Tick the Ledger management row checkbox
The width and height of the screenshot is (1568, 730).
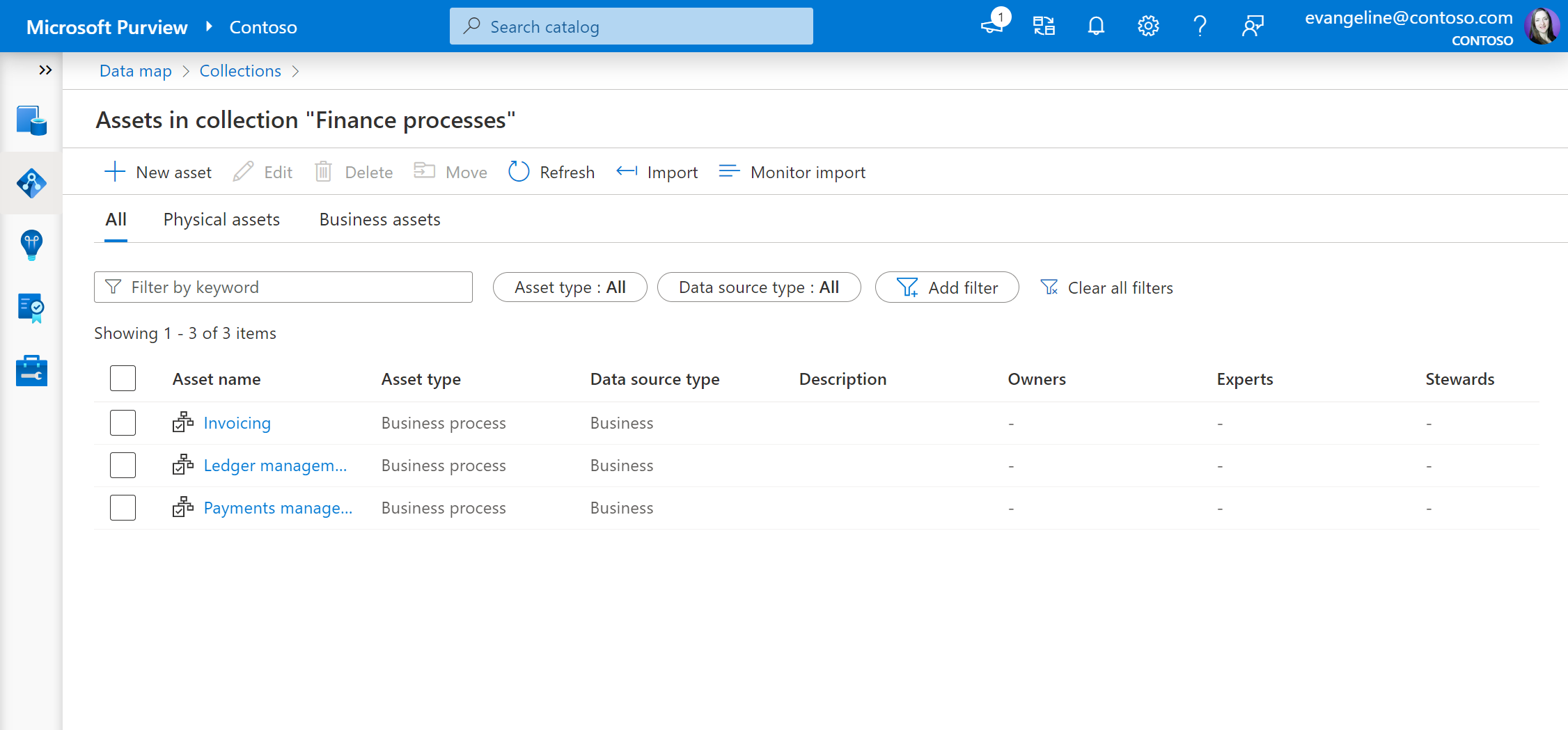pyautogui.click(x=123, y=466)
